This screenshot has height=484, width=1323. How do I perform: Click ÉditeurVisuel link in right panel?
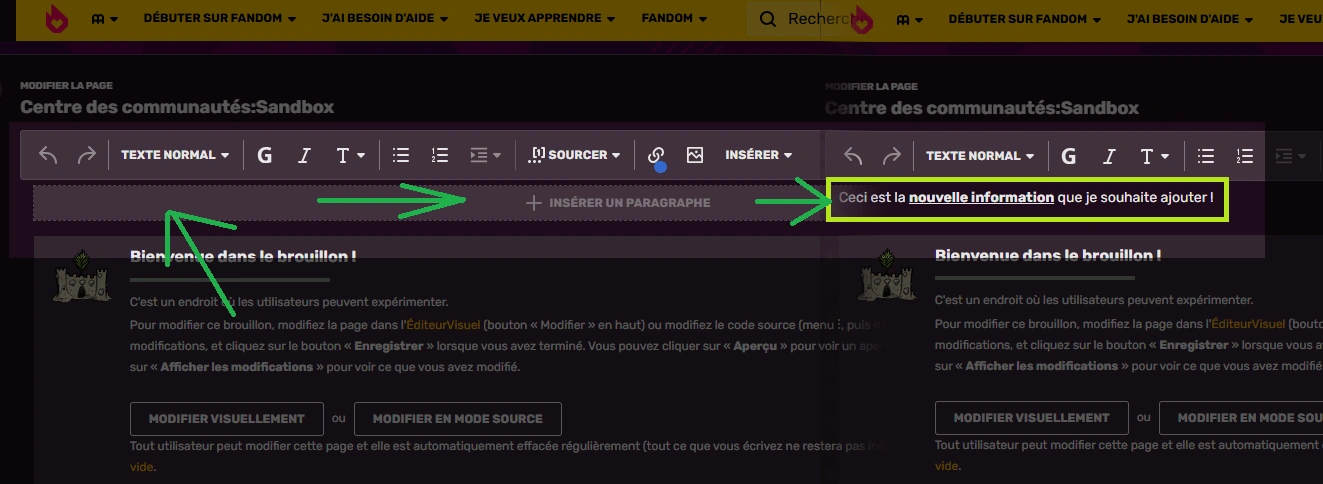[x=1248, y=324]
